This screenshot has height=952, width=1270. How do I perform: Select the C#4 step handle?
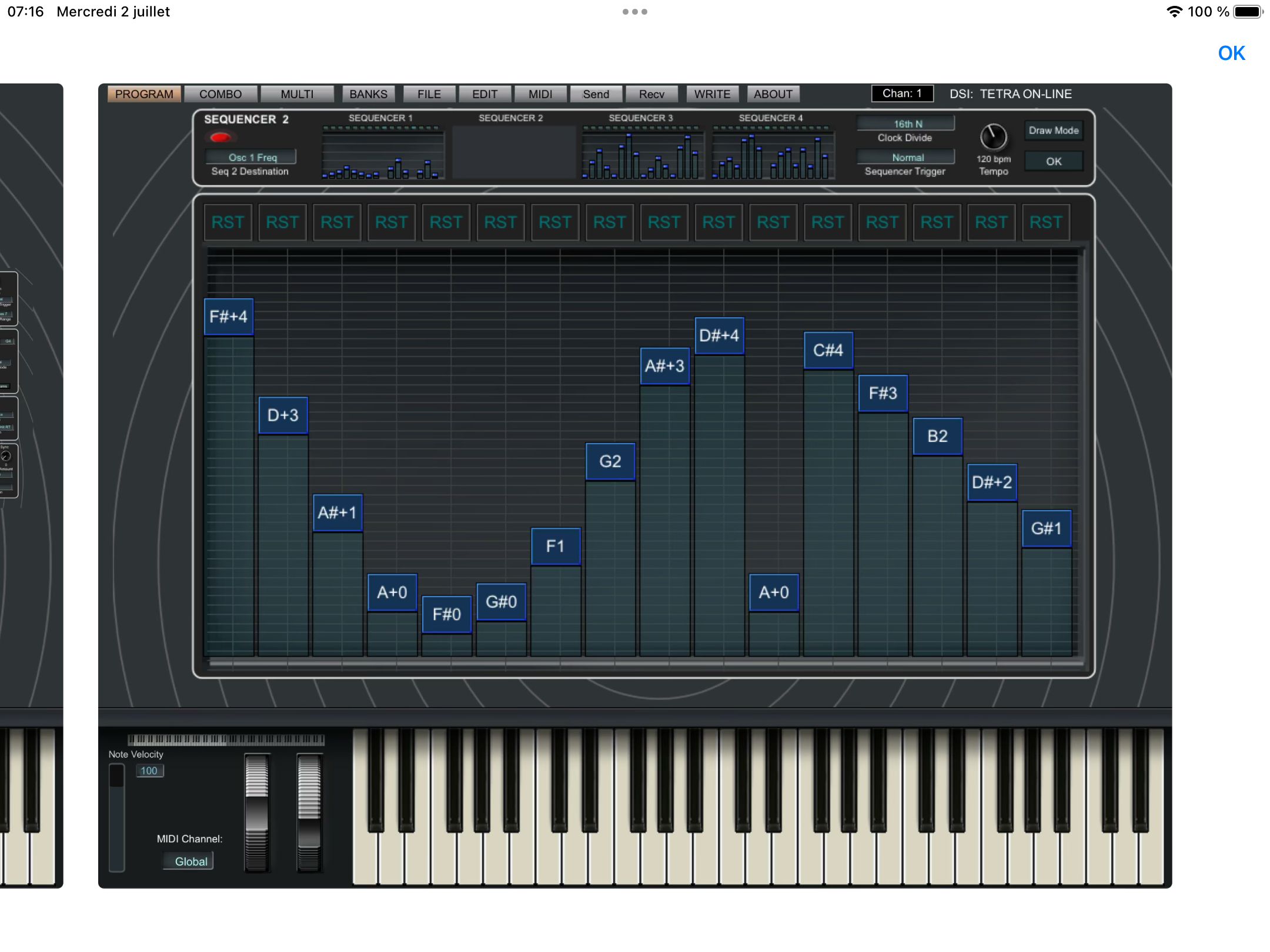coord(828,350)
